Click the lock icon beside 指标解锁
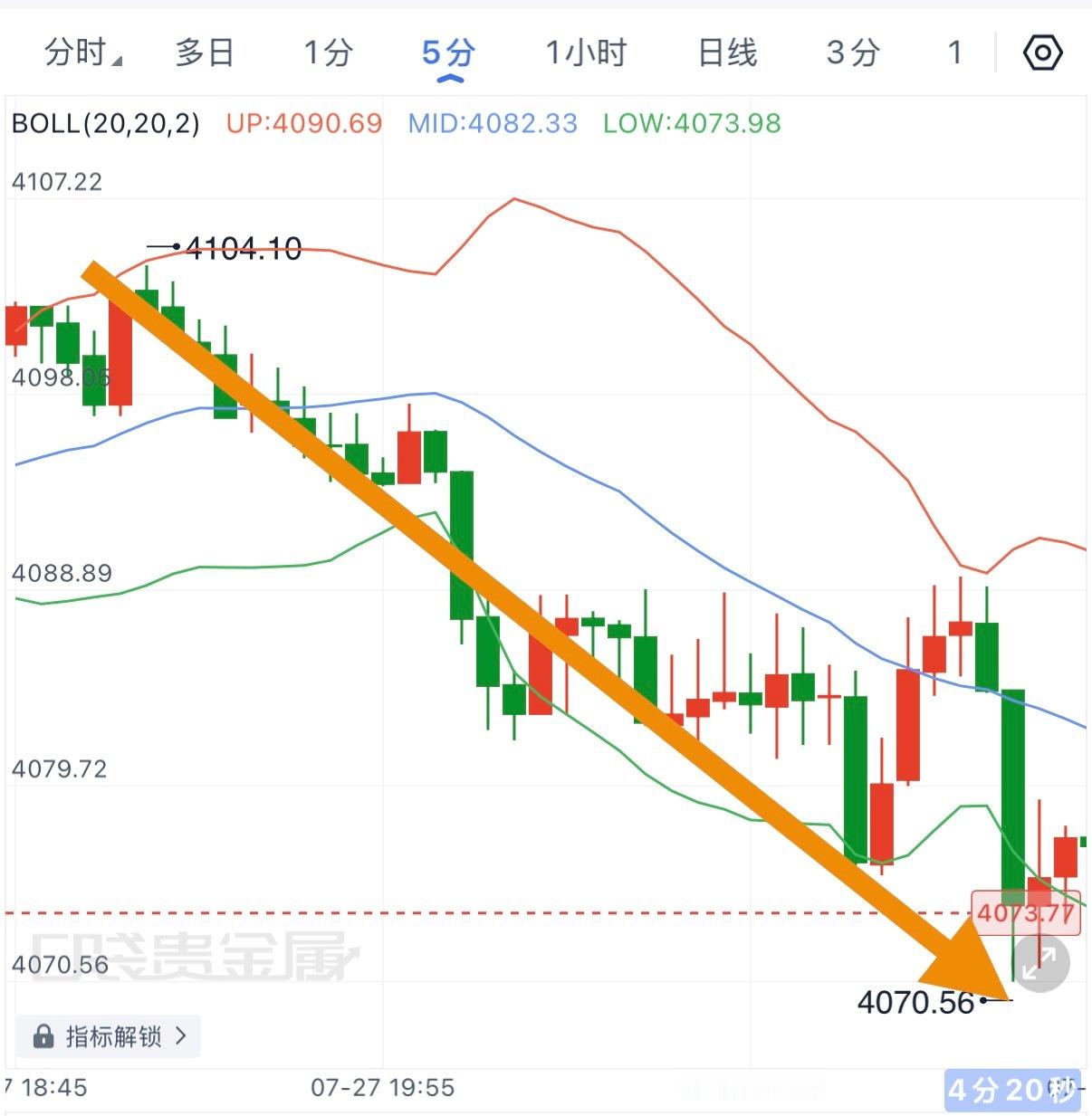 click(x=43, y=1036)
